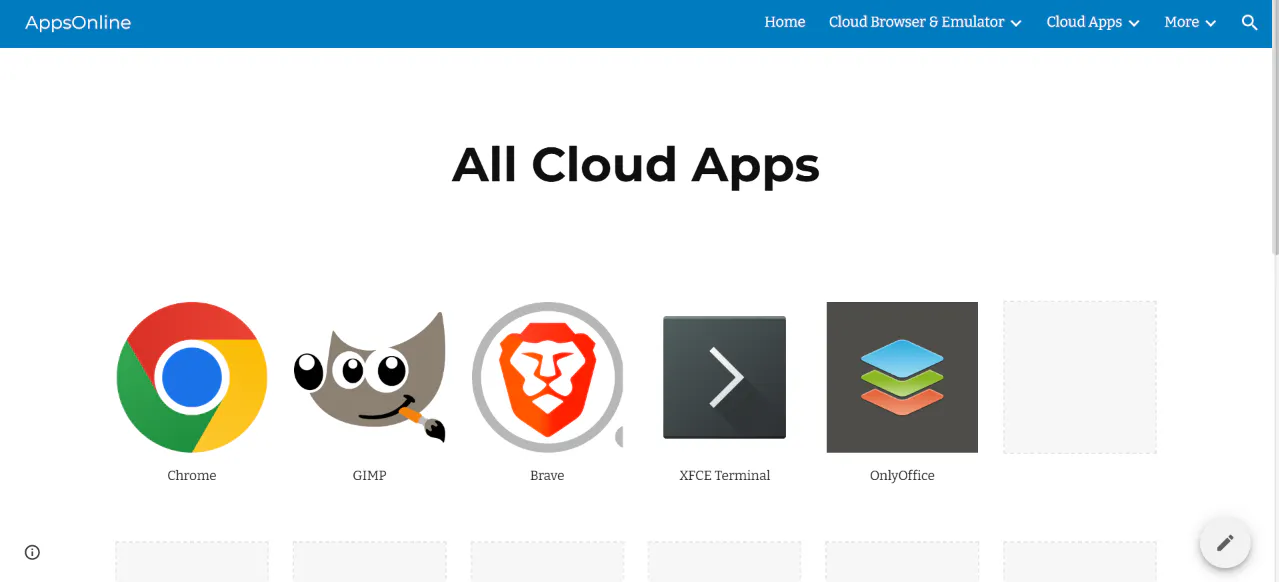Click the OnlyOffice text label

click(x=902, y=476)
